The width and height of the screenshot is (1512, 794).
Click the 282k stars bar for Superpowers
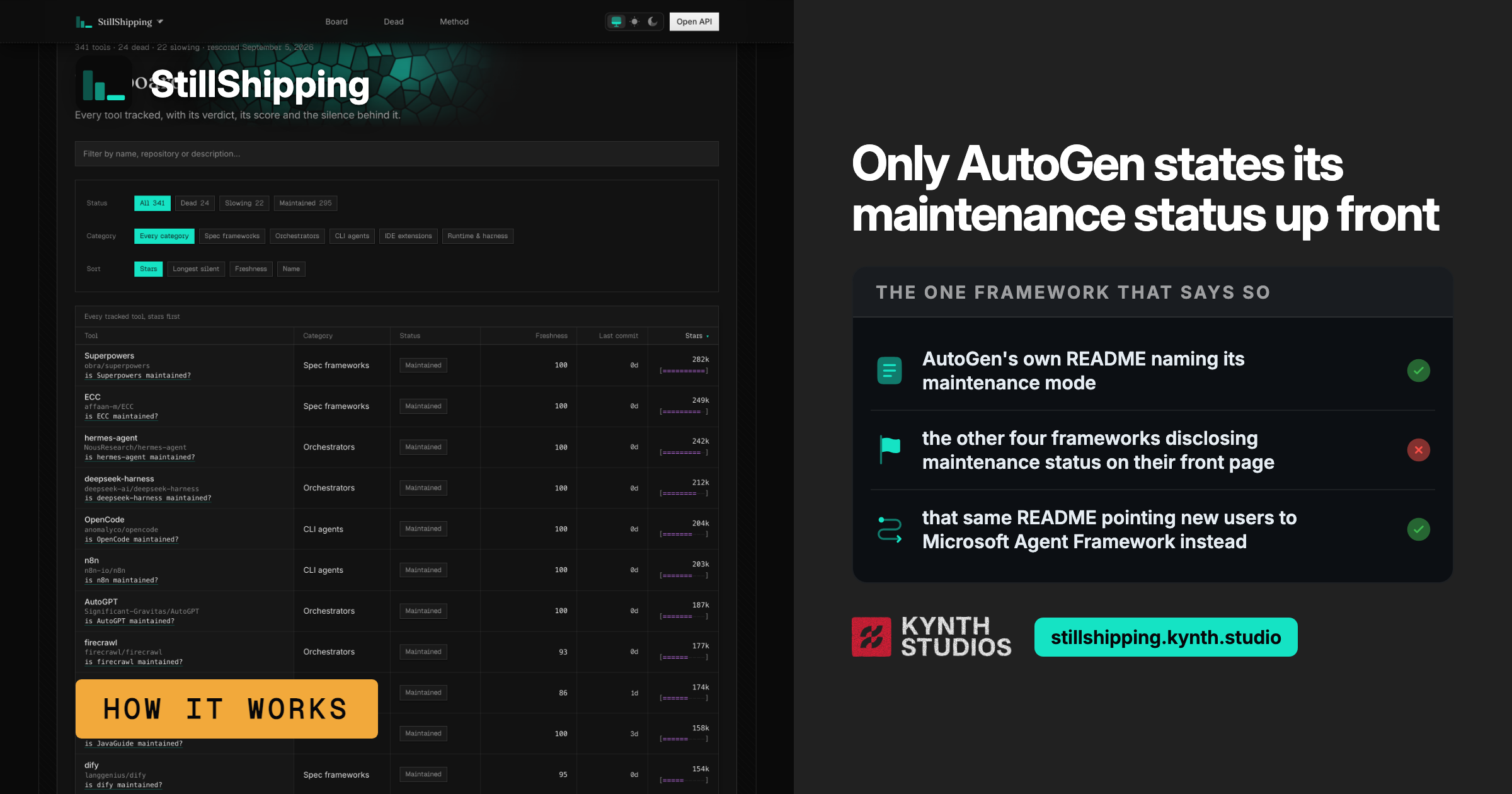pyautogui.click(x=684, y=371)
